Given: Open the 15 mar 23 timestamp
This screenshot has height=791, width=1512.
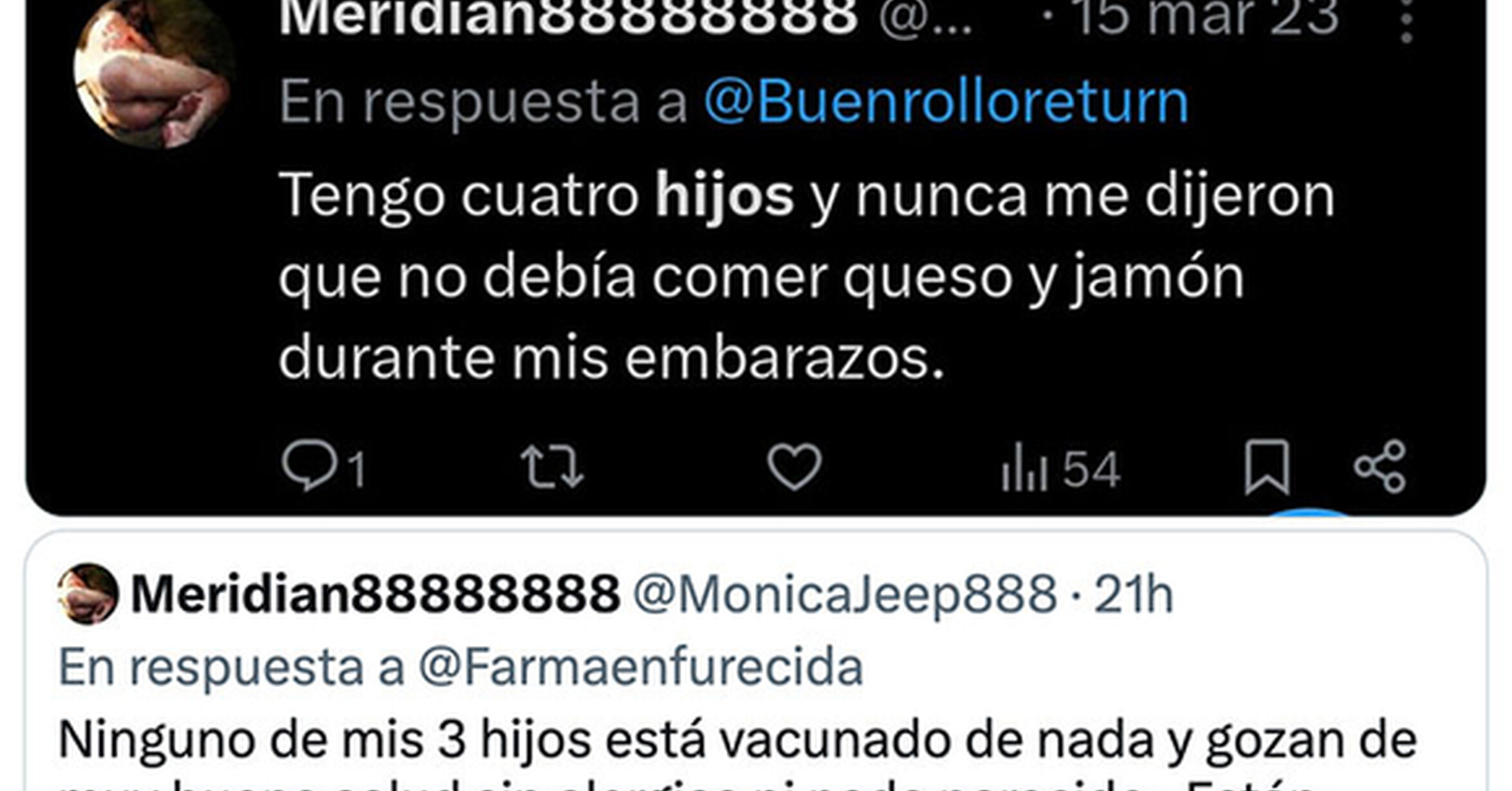Looking at the screenshot, I should [1206, 18].
